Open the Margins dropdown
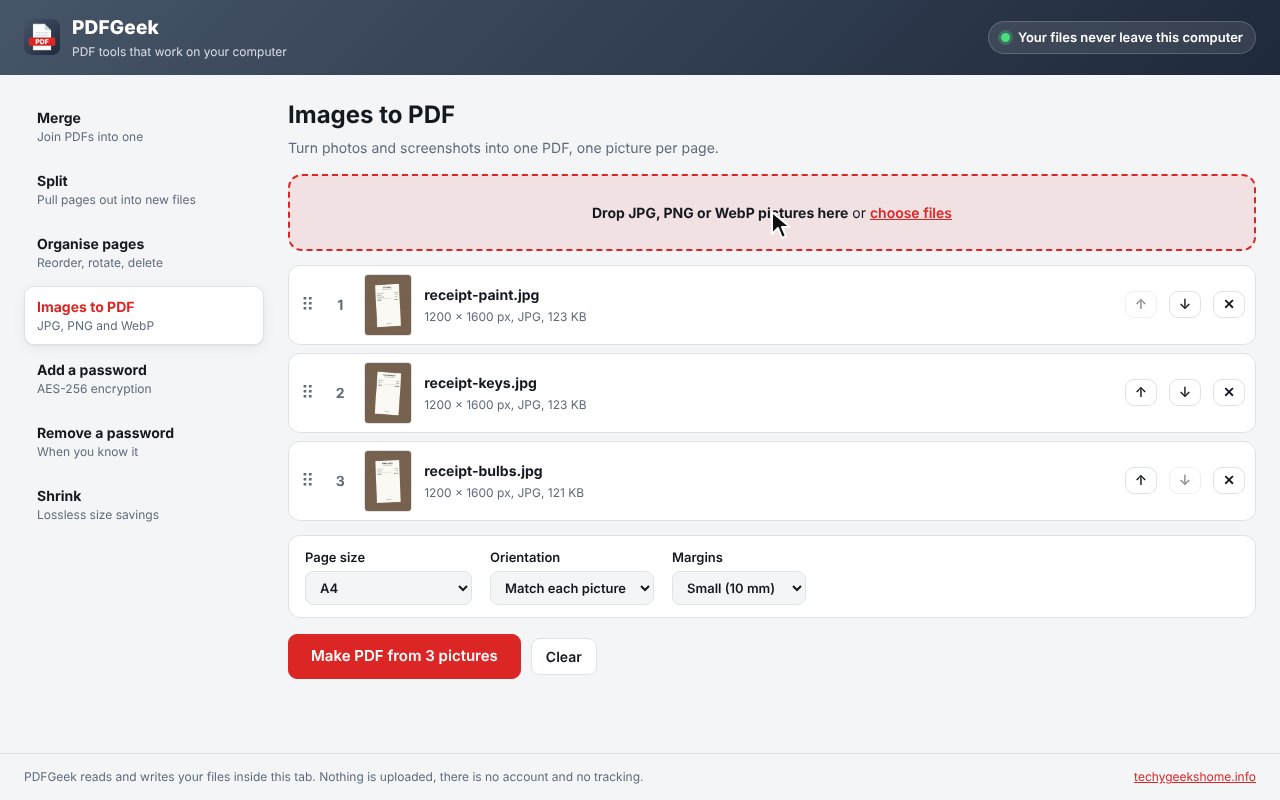Viewport: 1280px width, 800px height. [739, 588]
